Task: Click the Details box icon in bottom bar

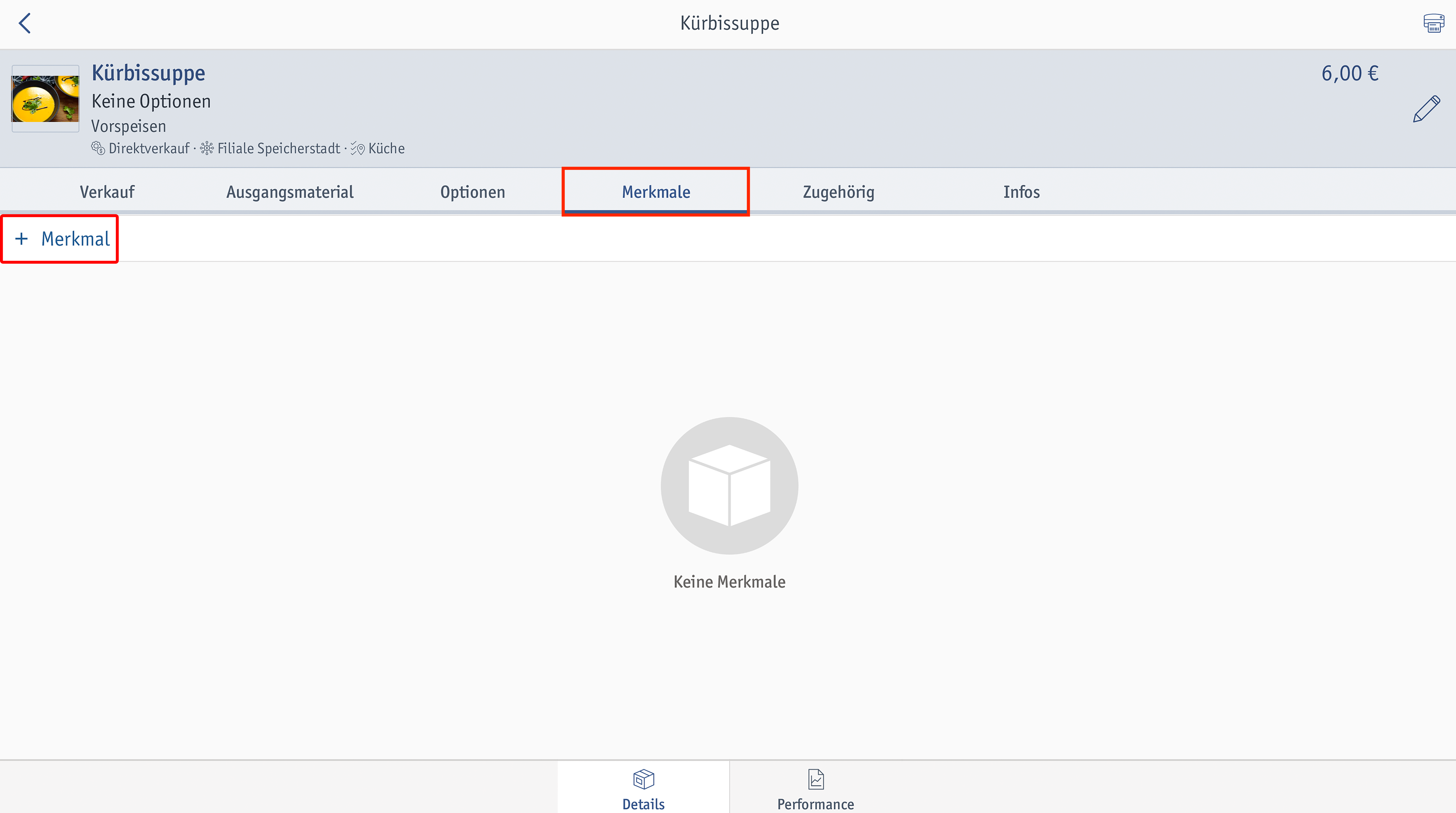Action: tap(643, 780)
